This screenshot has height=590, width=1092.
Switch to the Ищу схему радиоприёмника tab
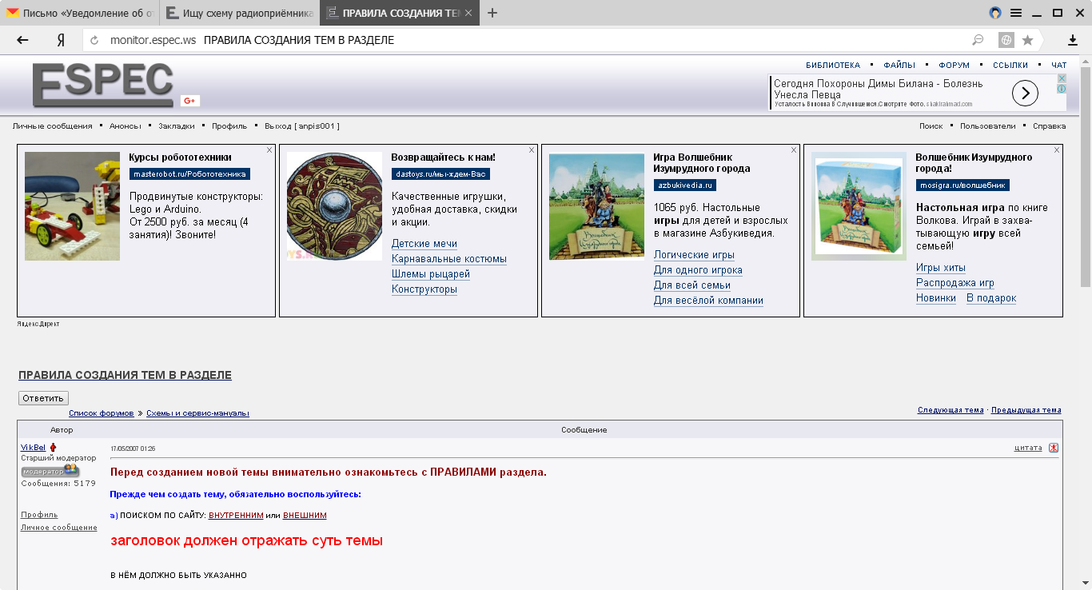(x=238, y=13)
